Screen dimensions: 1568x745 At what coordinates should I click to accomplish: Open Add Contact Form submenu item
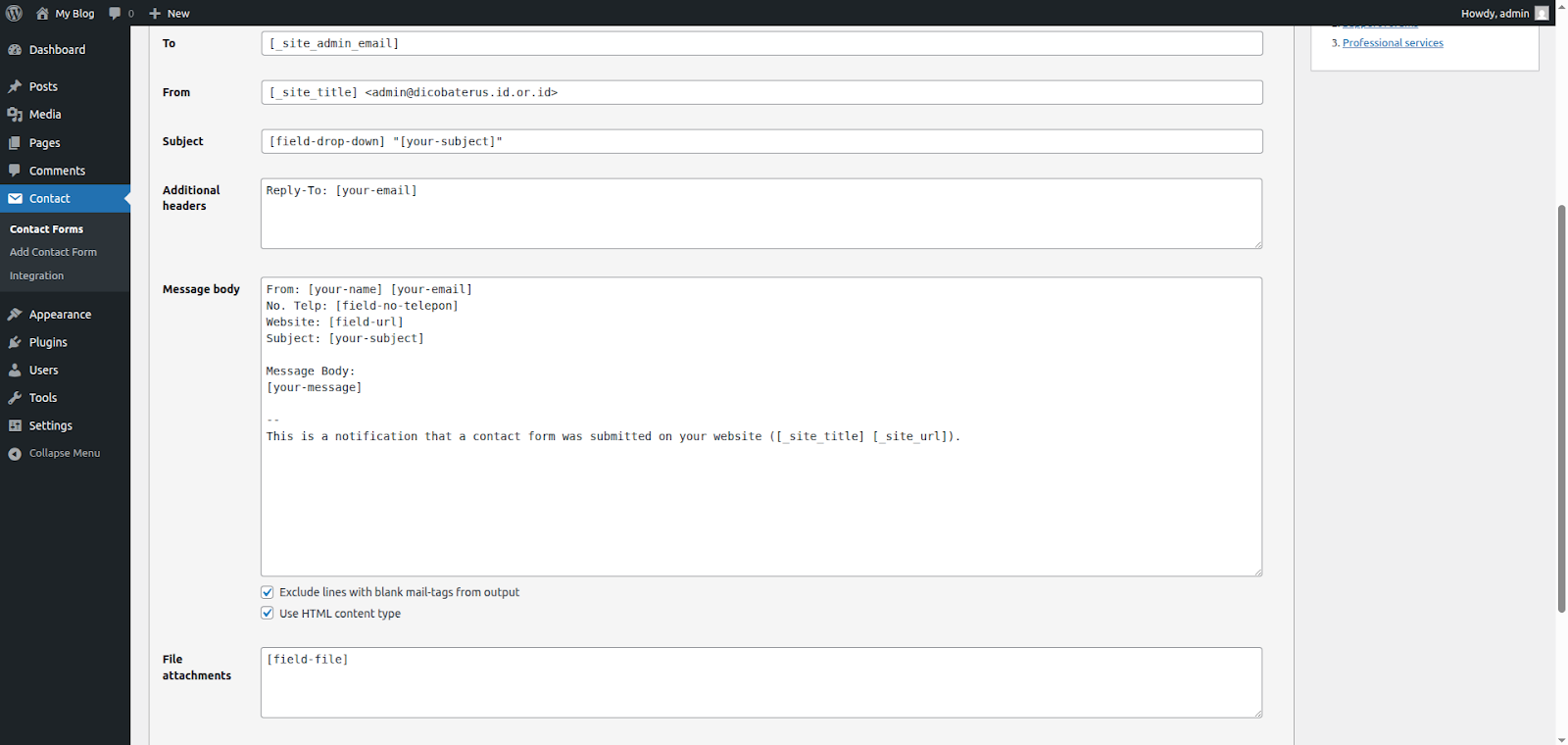coord(53,252)
